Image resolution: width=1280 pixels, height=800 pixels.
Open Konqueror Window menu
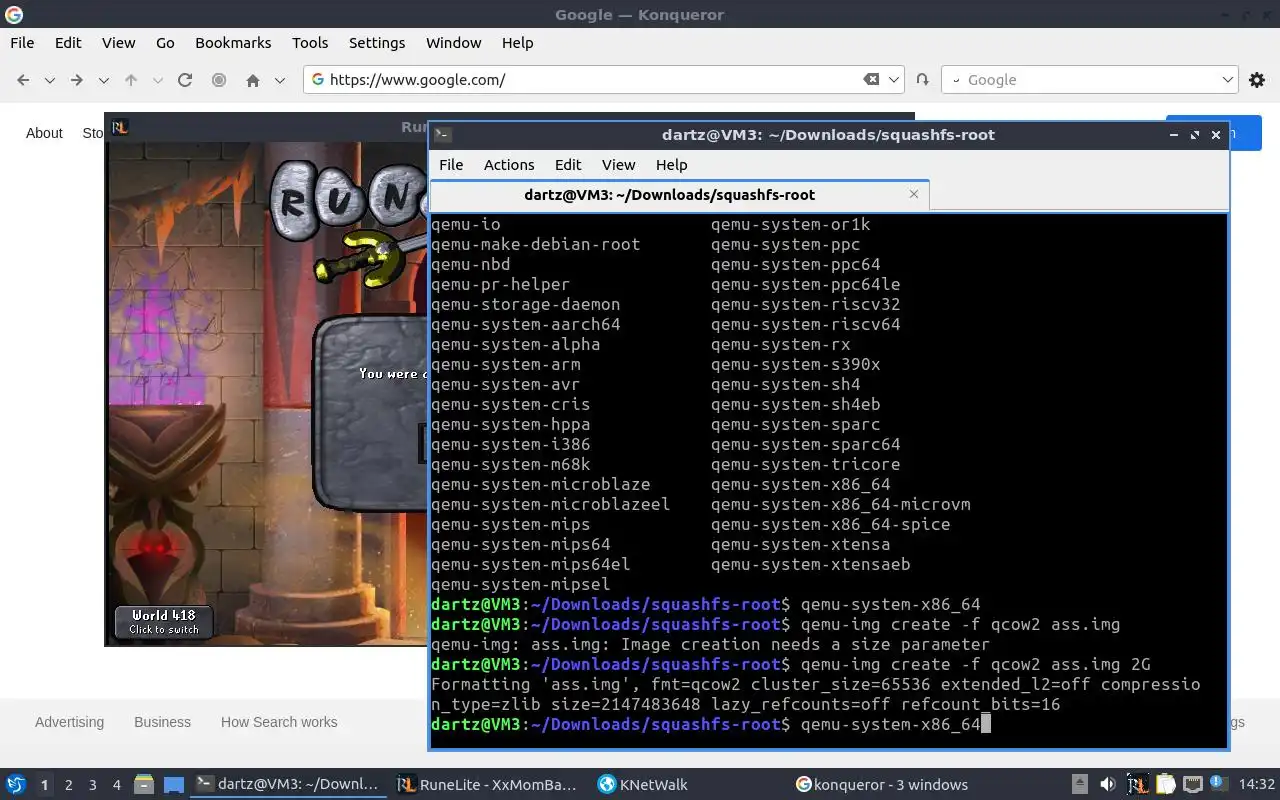click(454, 43)
